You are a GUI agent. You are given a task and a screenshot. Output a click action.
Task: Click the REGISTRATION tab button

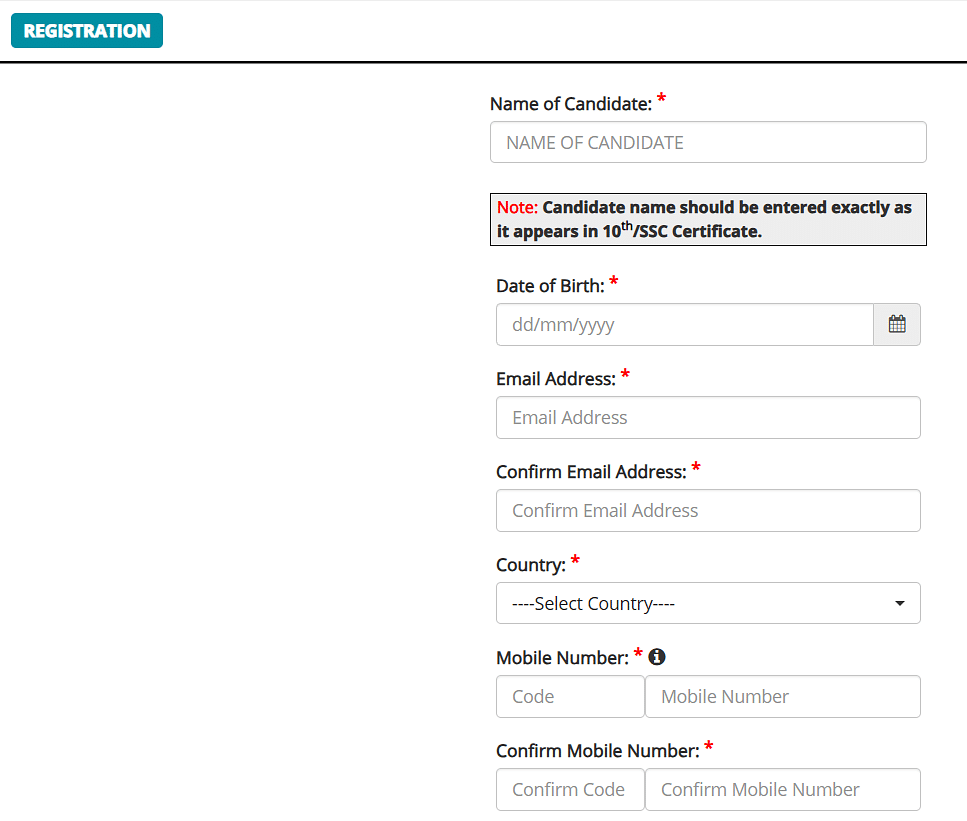87,31
